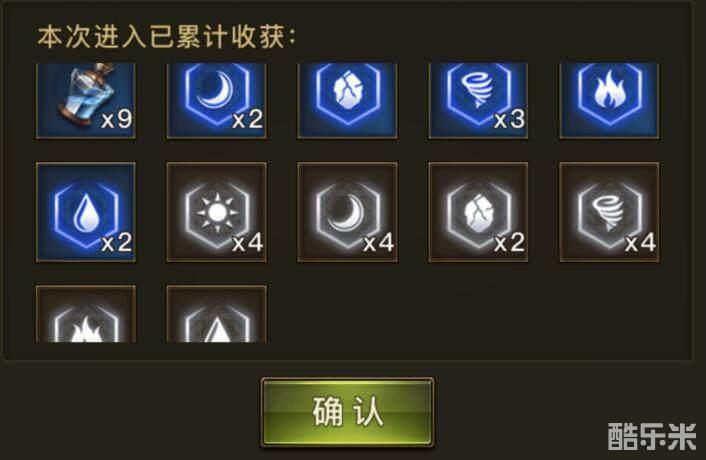Select the white sun rune x4
Image resolution: width=706 pixels, height=460 pixels.
tap(217, 212)
